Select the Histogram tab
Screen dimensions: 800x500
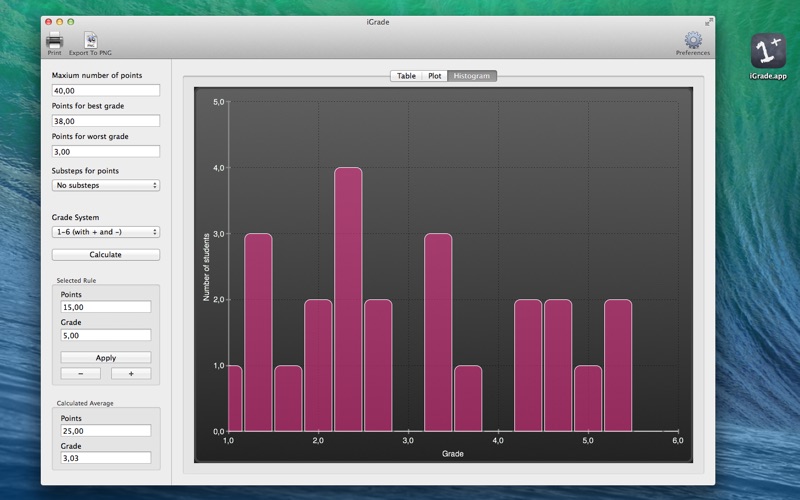click(x=472, y=76)
